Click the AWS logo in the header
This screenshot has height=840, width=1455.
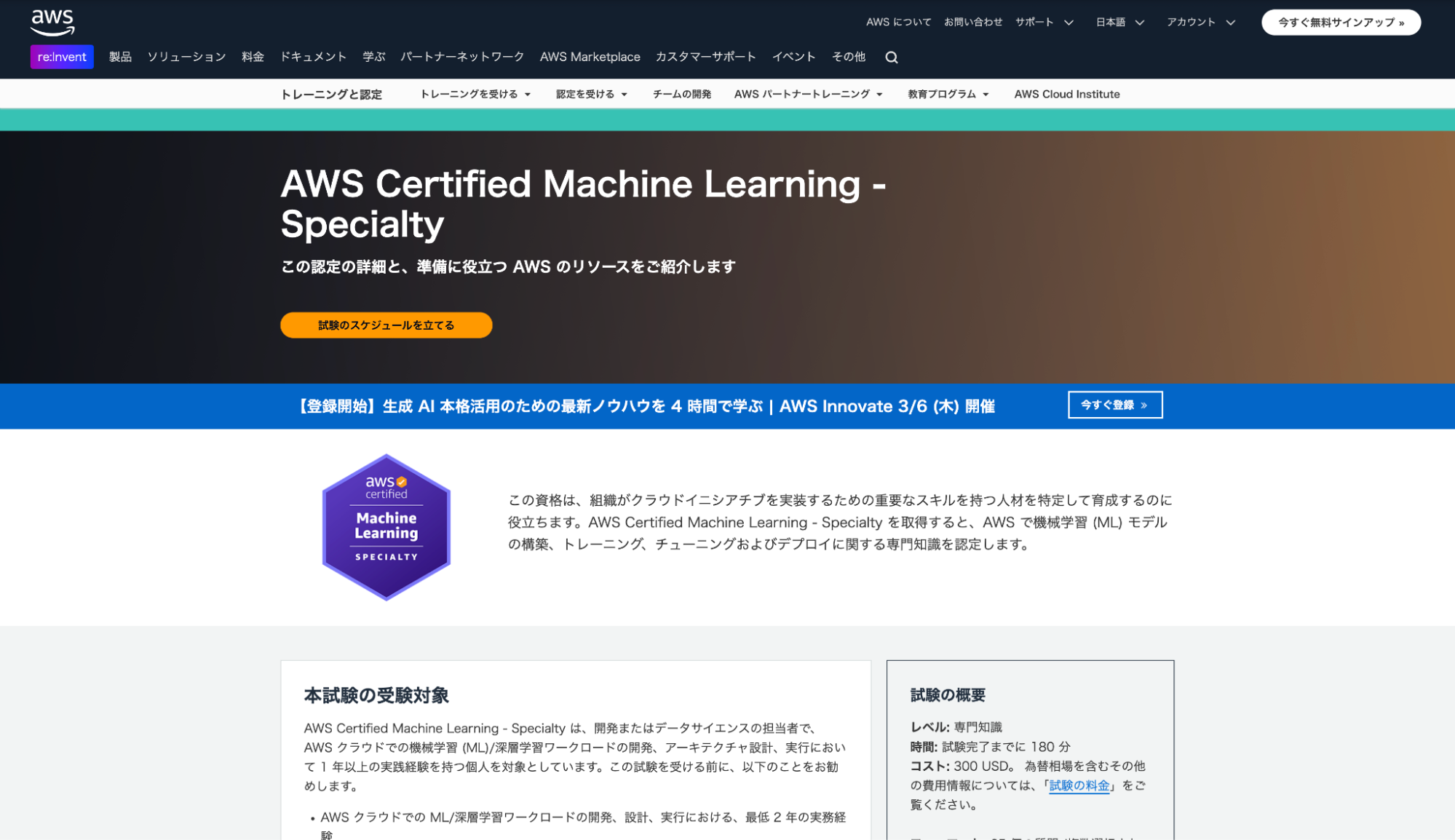click(x=52, y=23)
